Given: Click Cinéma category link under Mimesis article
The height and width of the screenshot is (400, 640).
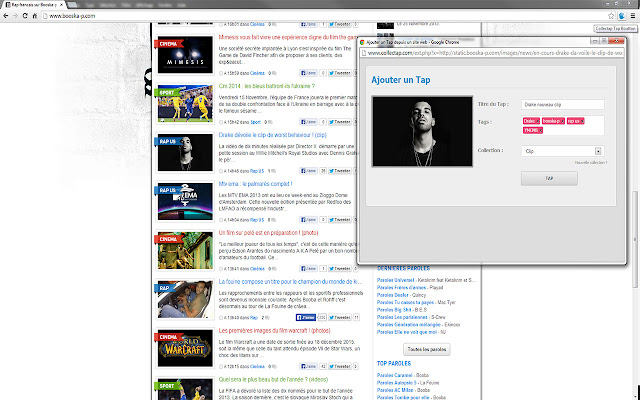Looking at the screenshot, I should click(x=257, y=73).
